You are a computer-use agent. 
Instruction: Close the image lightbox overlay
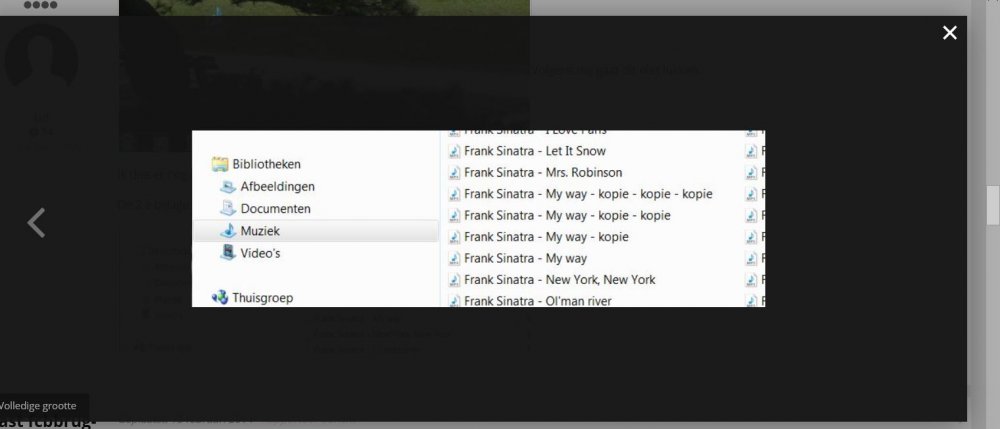949,33
